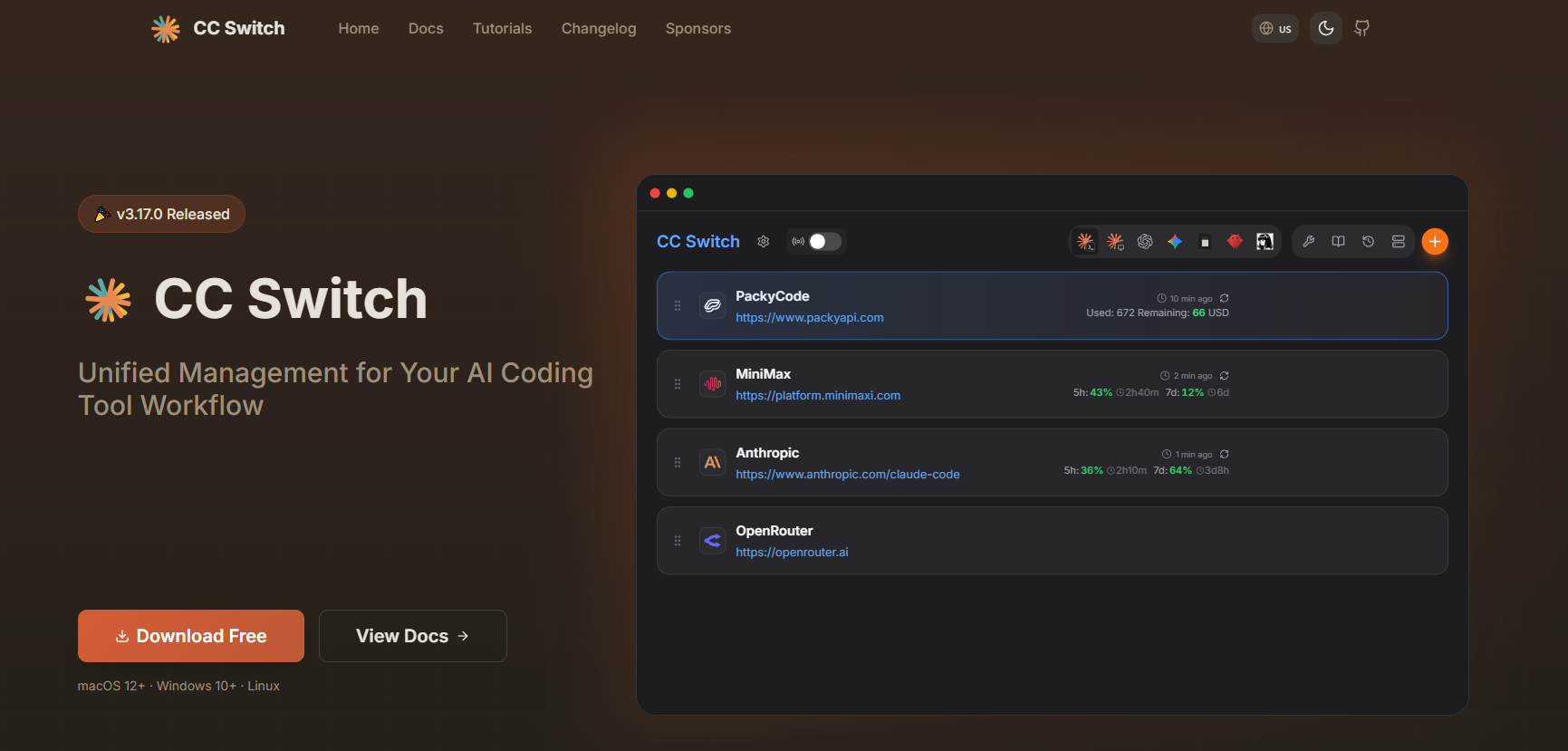Open the wrench tools icon
Screen dimensions: 1568x751
pyautogui.click(x=1309, y=242)
